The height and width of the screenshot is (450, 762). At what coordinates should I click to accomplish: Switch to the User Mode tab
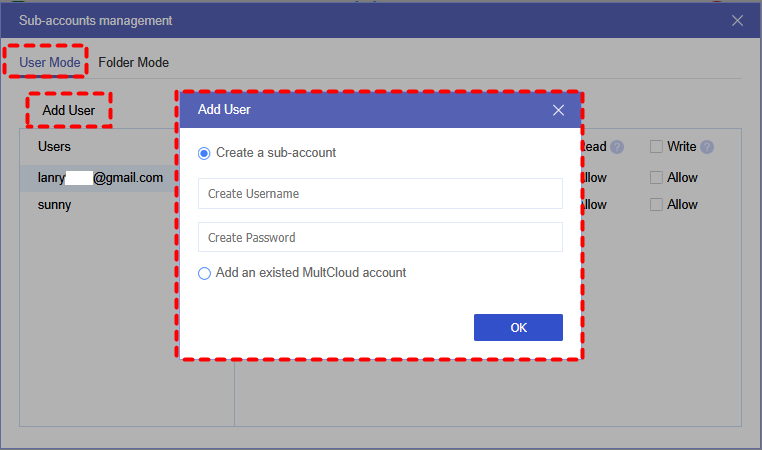[x=50, y=62]
